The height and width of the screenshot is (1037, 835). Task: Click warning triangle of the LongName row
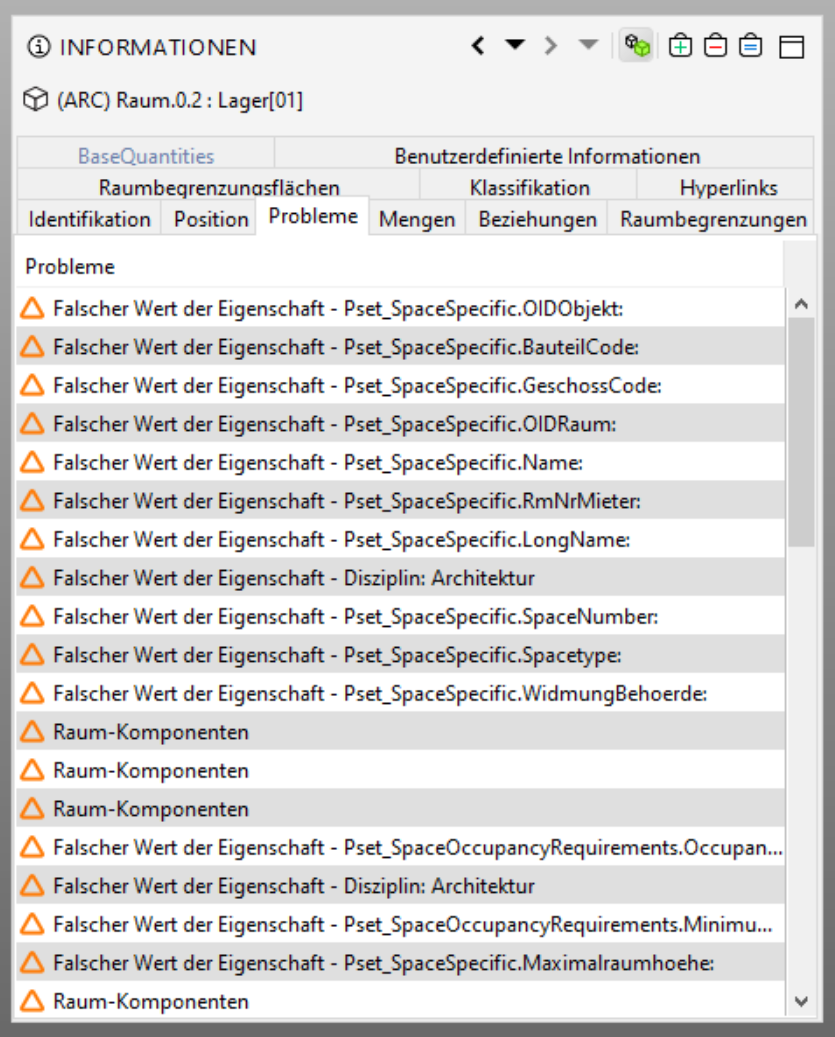[x=32, y=539]
